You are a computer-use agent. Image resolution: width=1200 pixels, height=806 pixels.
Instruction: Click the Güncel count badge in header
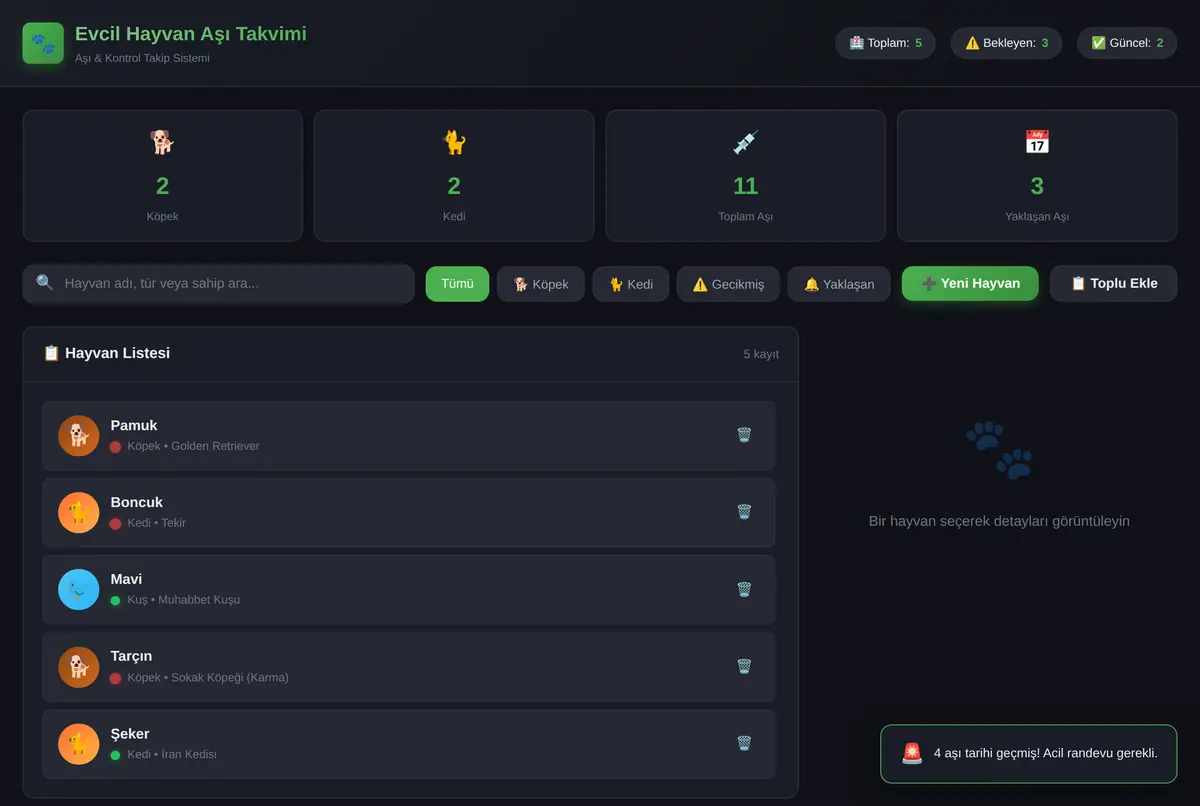point(1127,43)
